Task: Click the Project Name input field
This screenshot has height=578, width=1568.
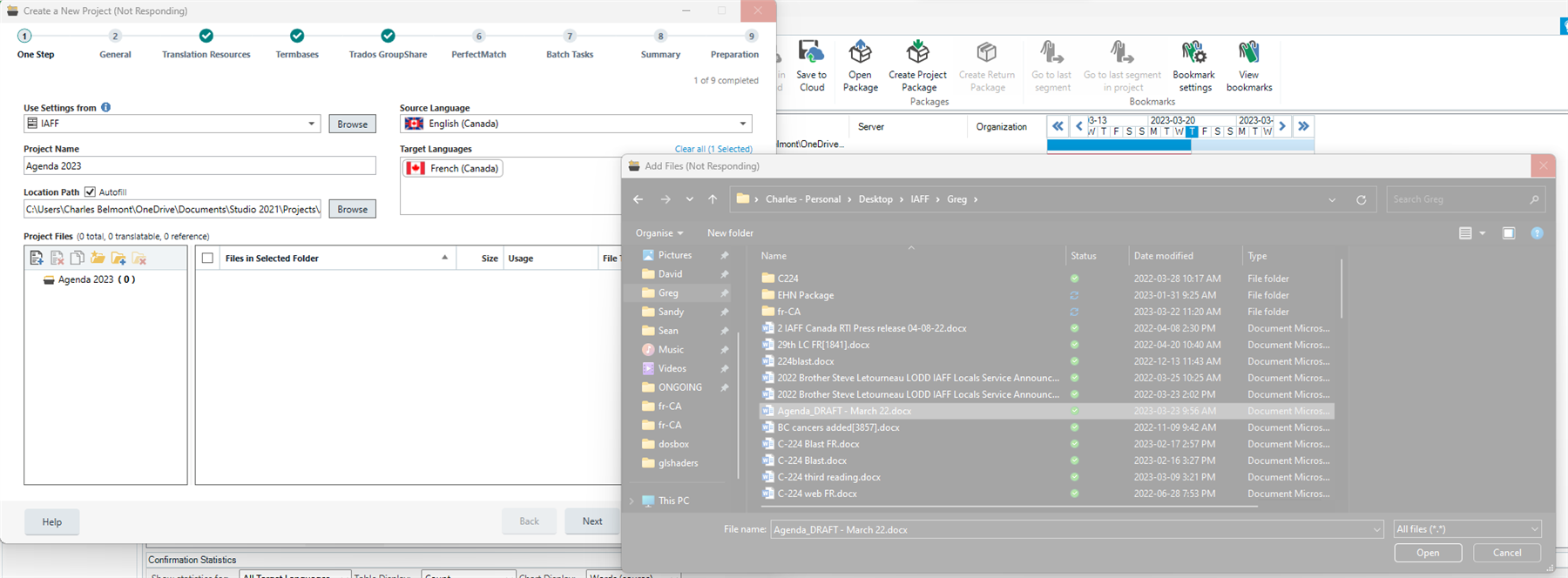Action: click(x=199, y=166)
